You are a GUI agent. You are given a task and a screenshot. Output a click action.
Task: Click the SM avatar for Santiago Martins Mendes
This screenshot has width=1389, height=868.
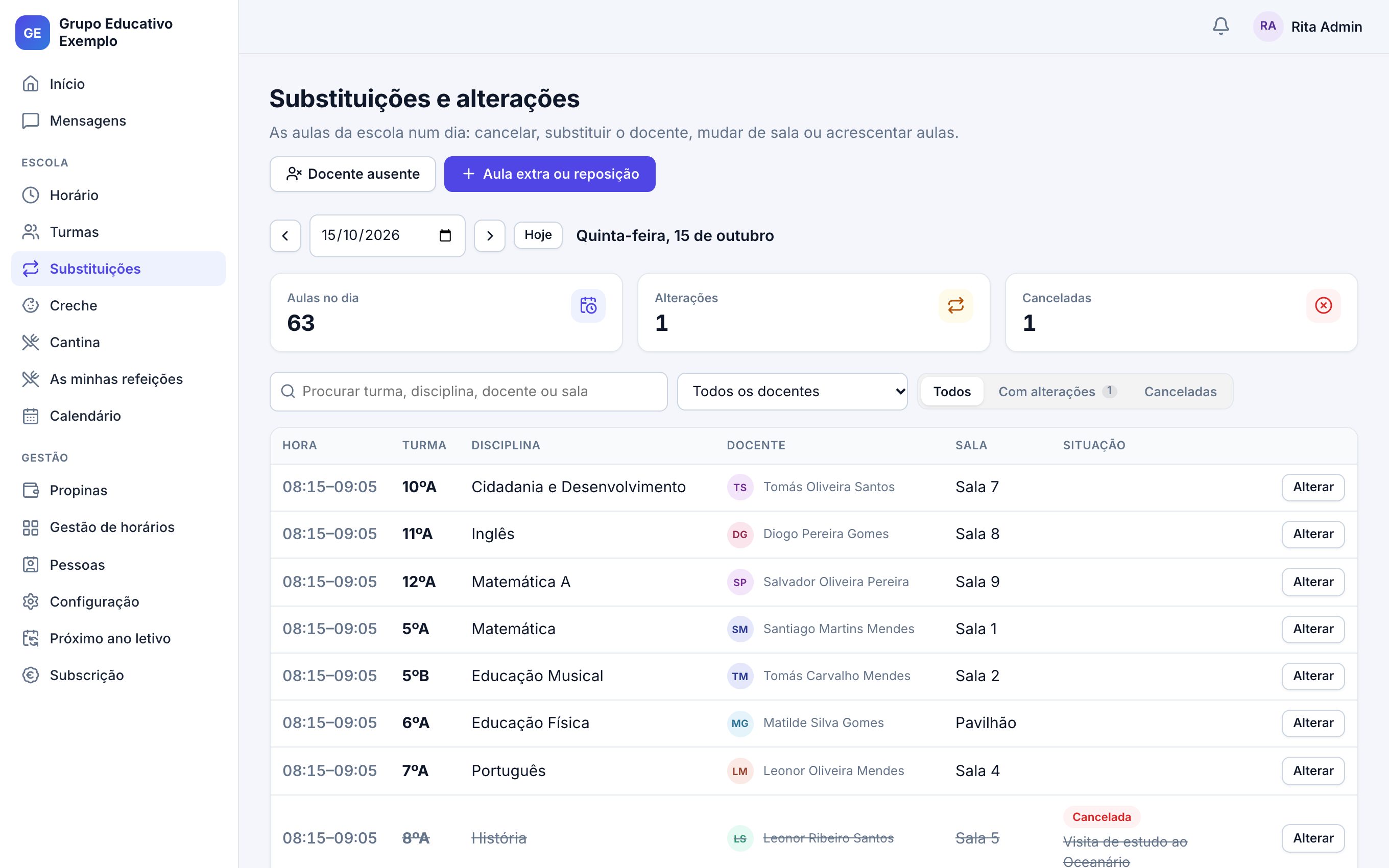(740, 629)
